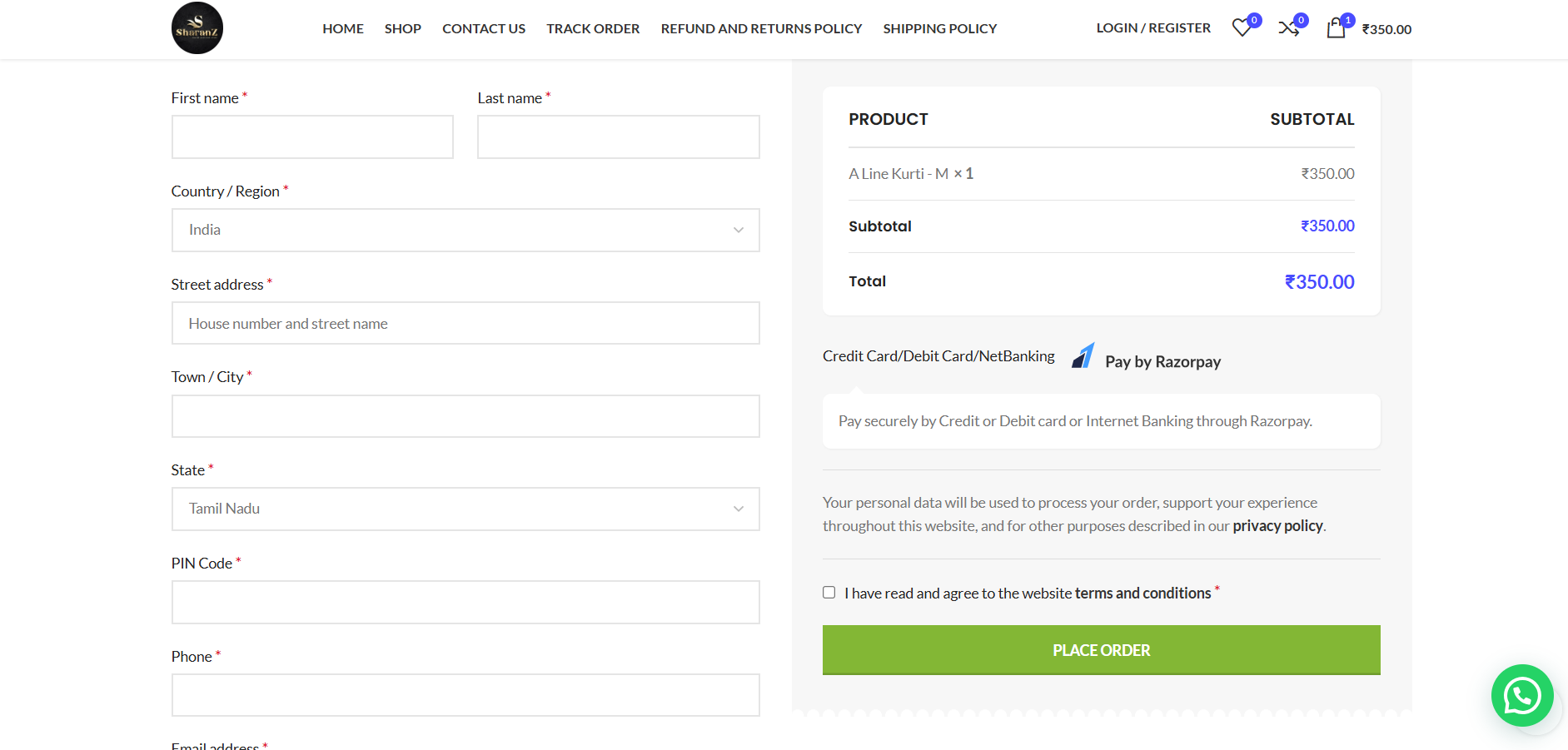
Task: Open the Contact Us page
Action: tap(484, 28)
